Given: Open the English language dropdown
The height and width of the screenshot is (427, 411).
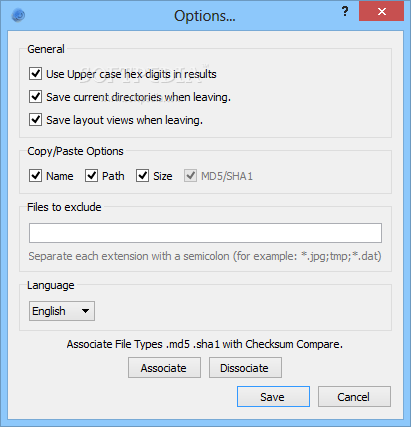Looking at the screenshot, I should (x=62, y=311).
